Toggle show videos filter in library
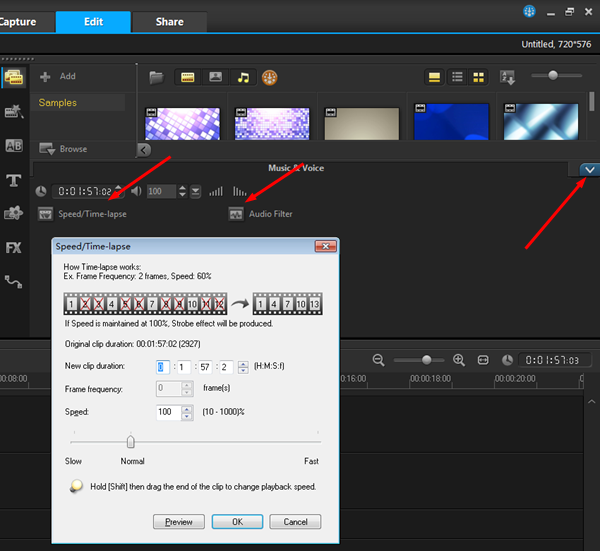 point(187,77)
